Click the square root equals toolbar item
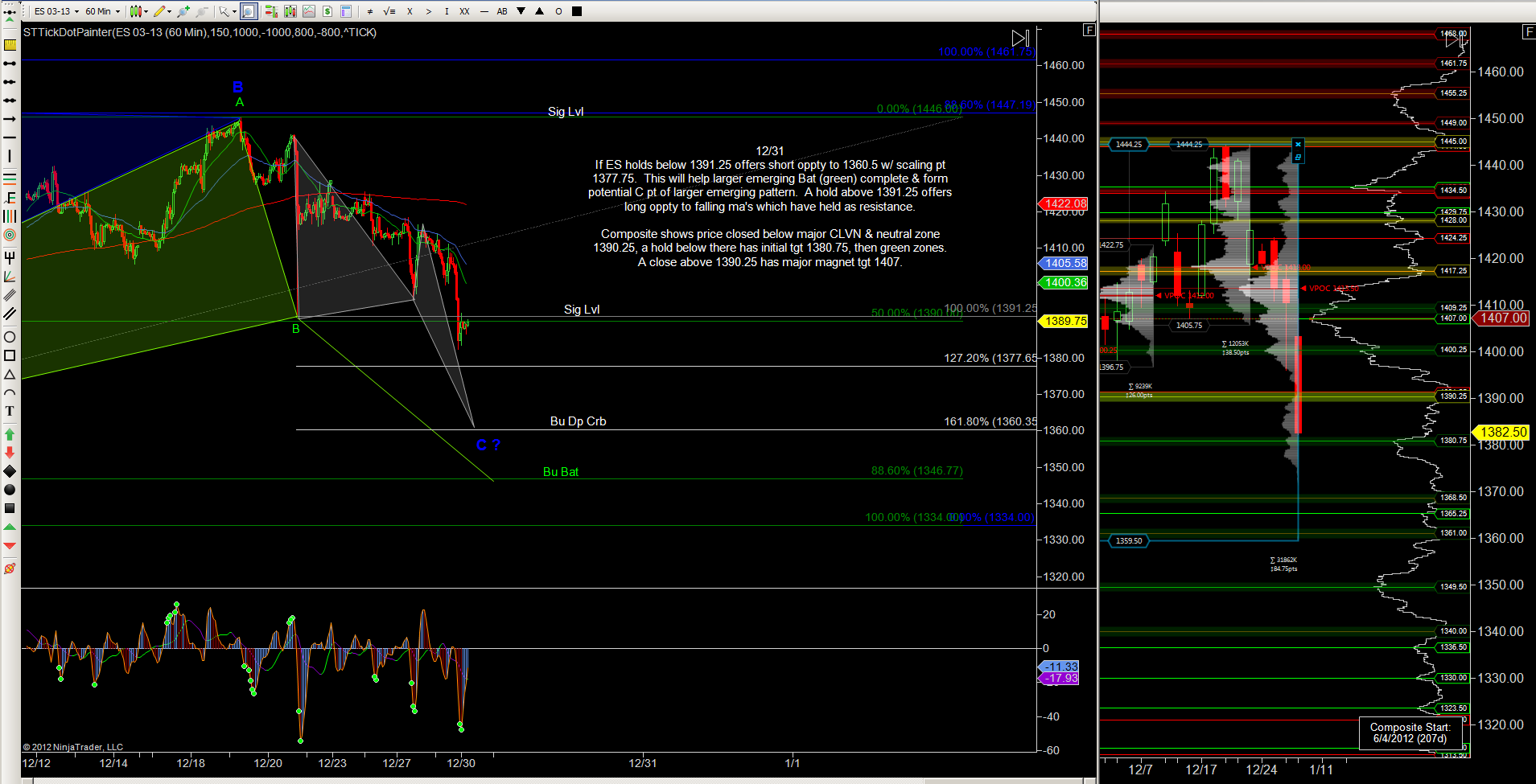 point(389,11)
